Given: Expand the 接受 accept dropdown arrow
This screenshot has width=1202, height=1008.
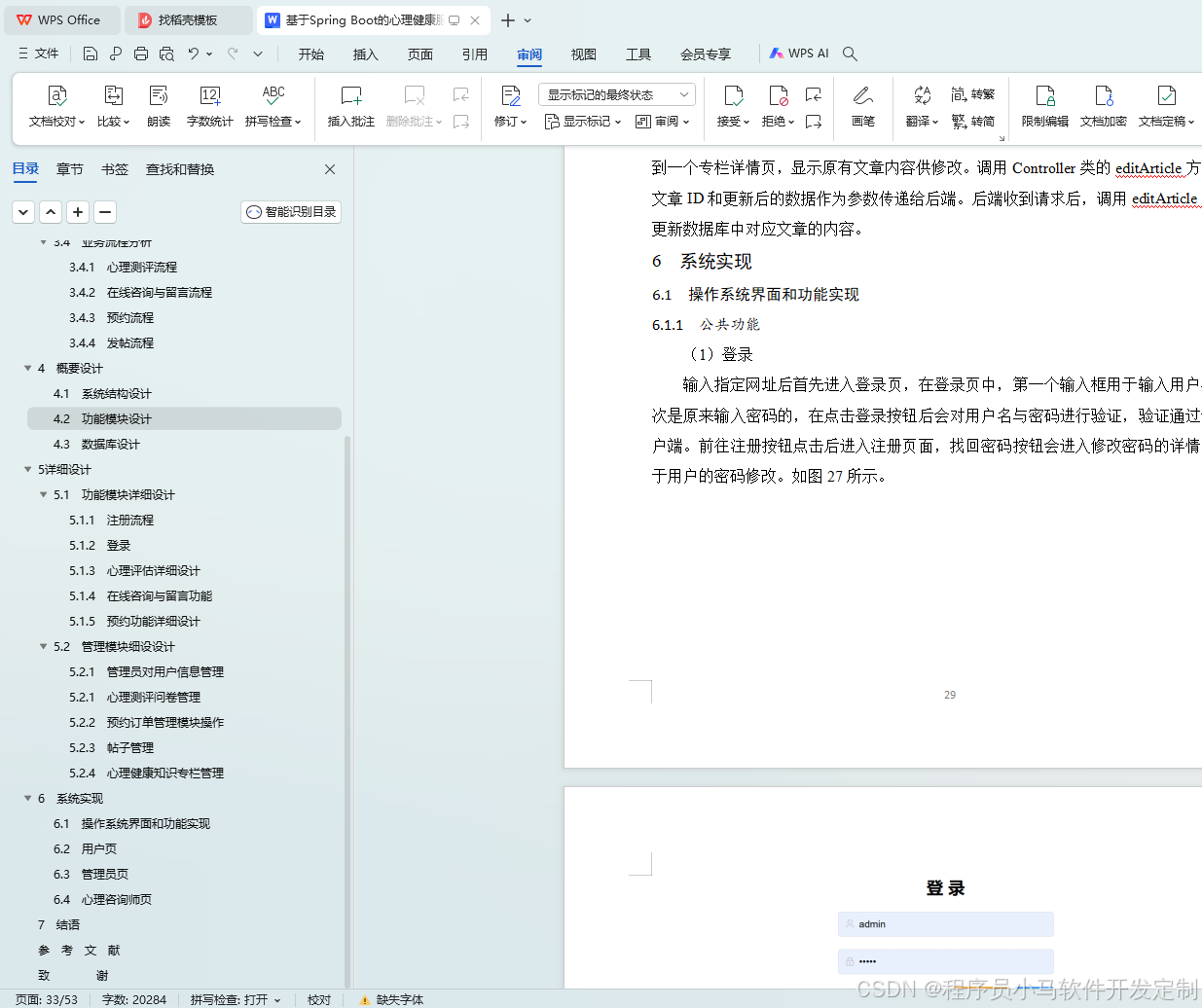Looking at the screenshot, I should tap(746, 121).
